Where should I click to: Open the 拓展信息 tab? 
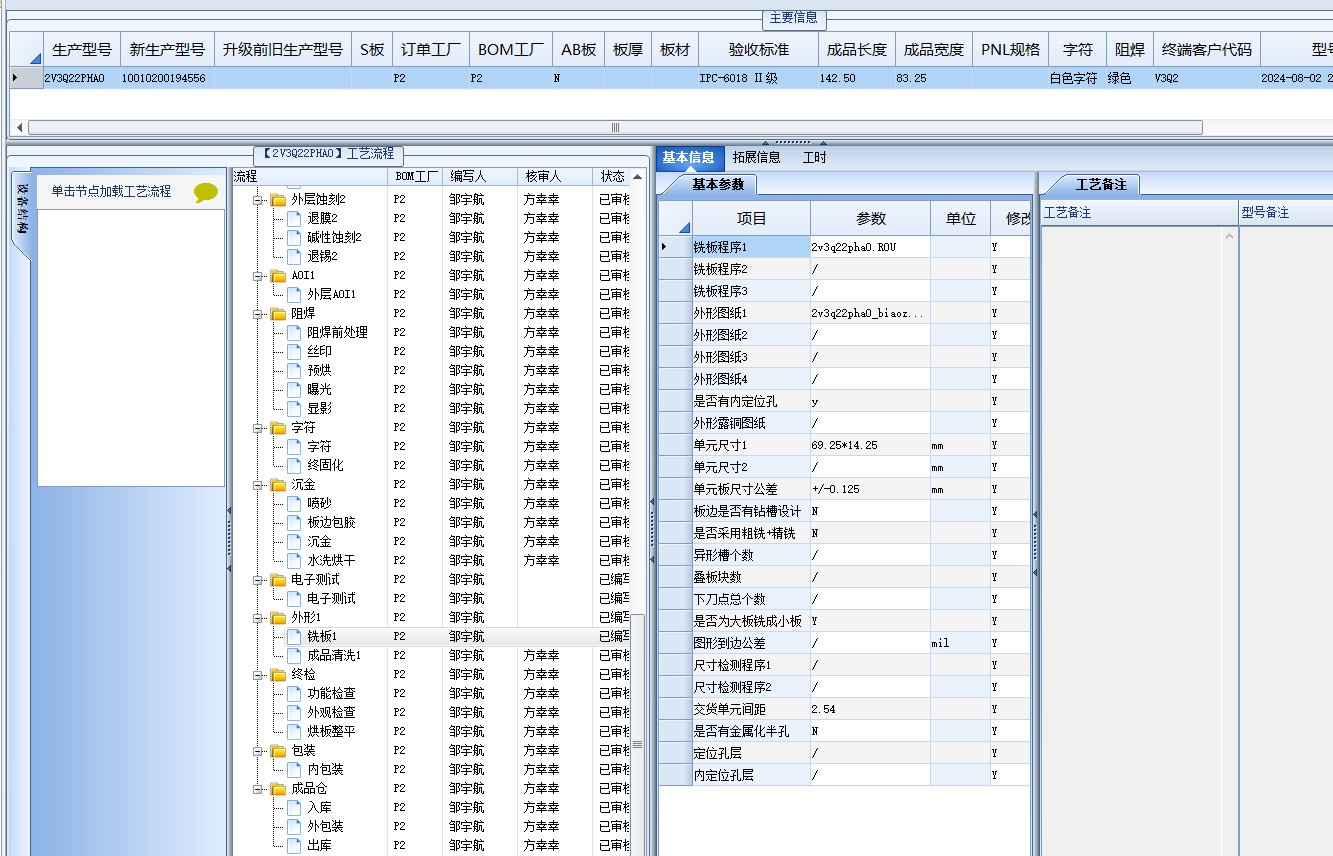coord(756,157)
